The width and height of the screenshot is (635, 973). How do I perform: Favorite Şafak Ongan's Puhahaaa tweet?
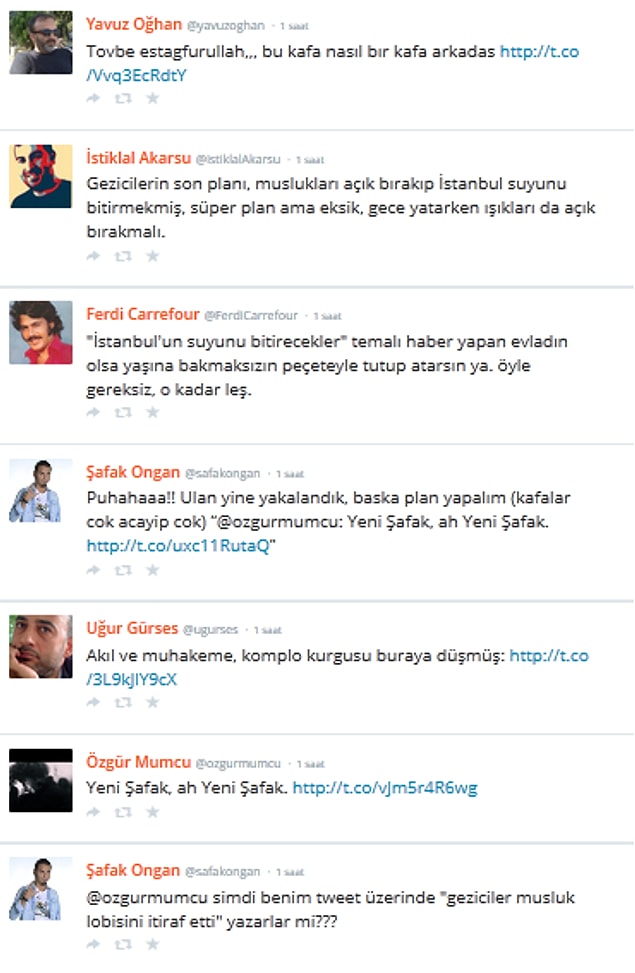coord(153,570)
